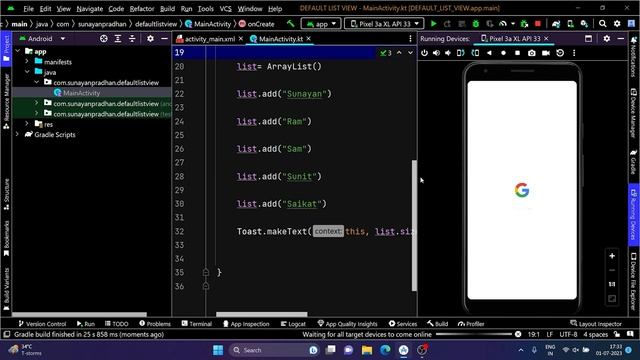640x360 pixels.
Task: Toggle Structure tool window
Action: pyautogui.click(x=6, y=194)
